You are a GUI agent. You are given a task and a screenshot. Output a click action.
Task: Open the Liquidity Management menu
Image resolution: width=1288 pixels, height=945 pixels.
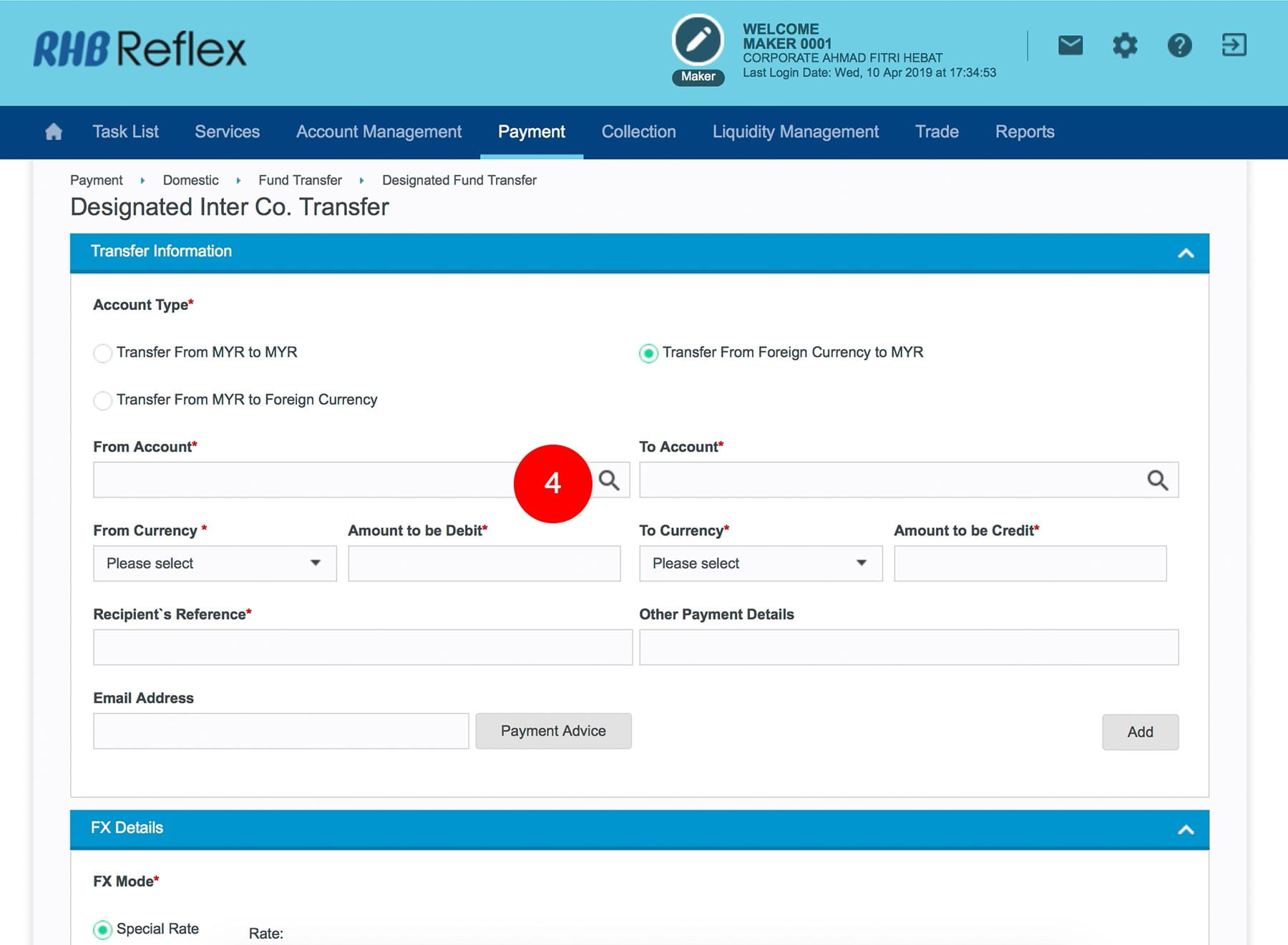tap(795, 132)
